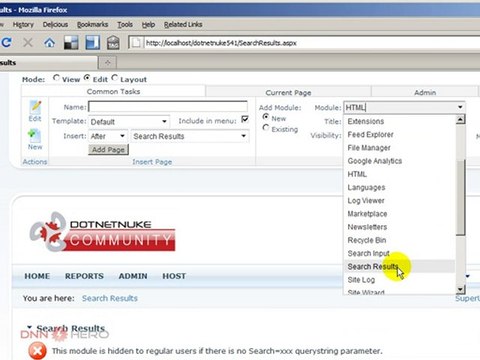Open the Search Results page dropdown
The width and height of the screenshot is (480, 360).
[190, 136]
